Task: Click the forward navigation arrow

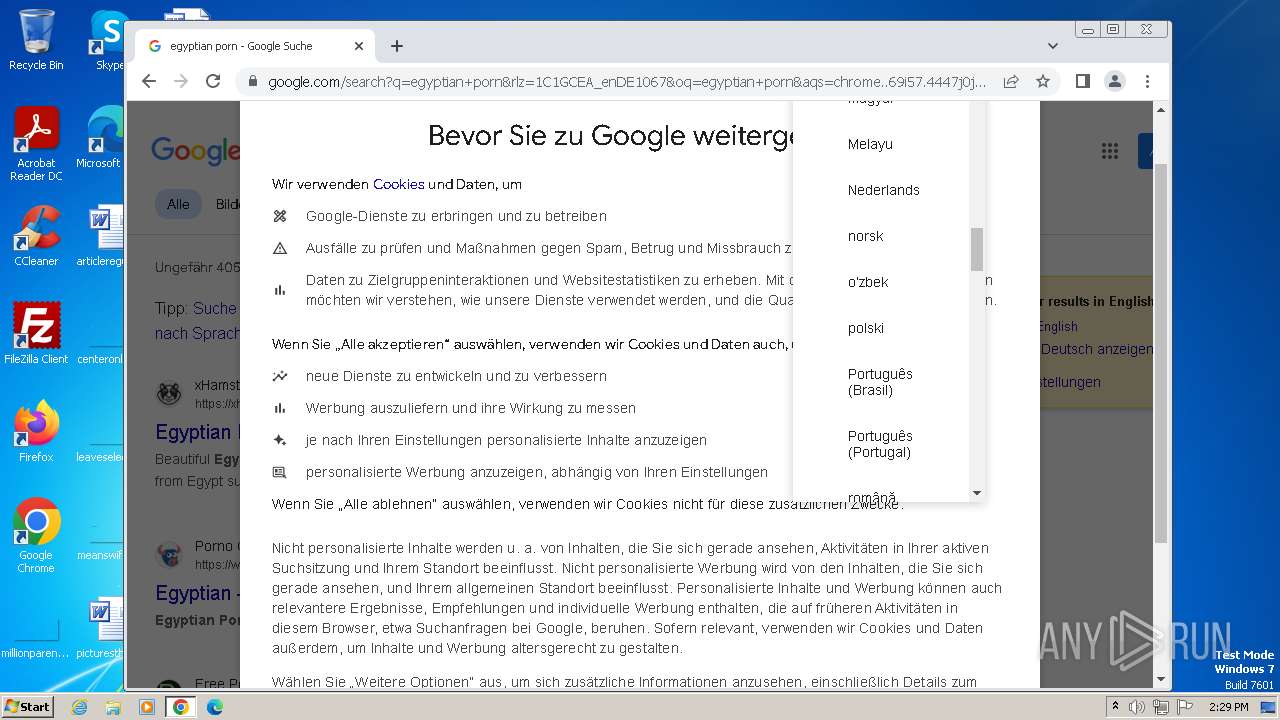Action: (x=181, y=81)
